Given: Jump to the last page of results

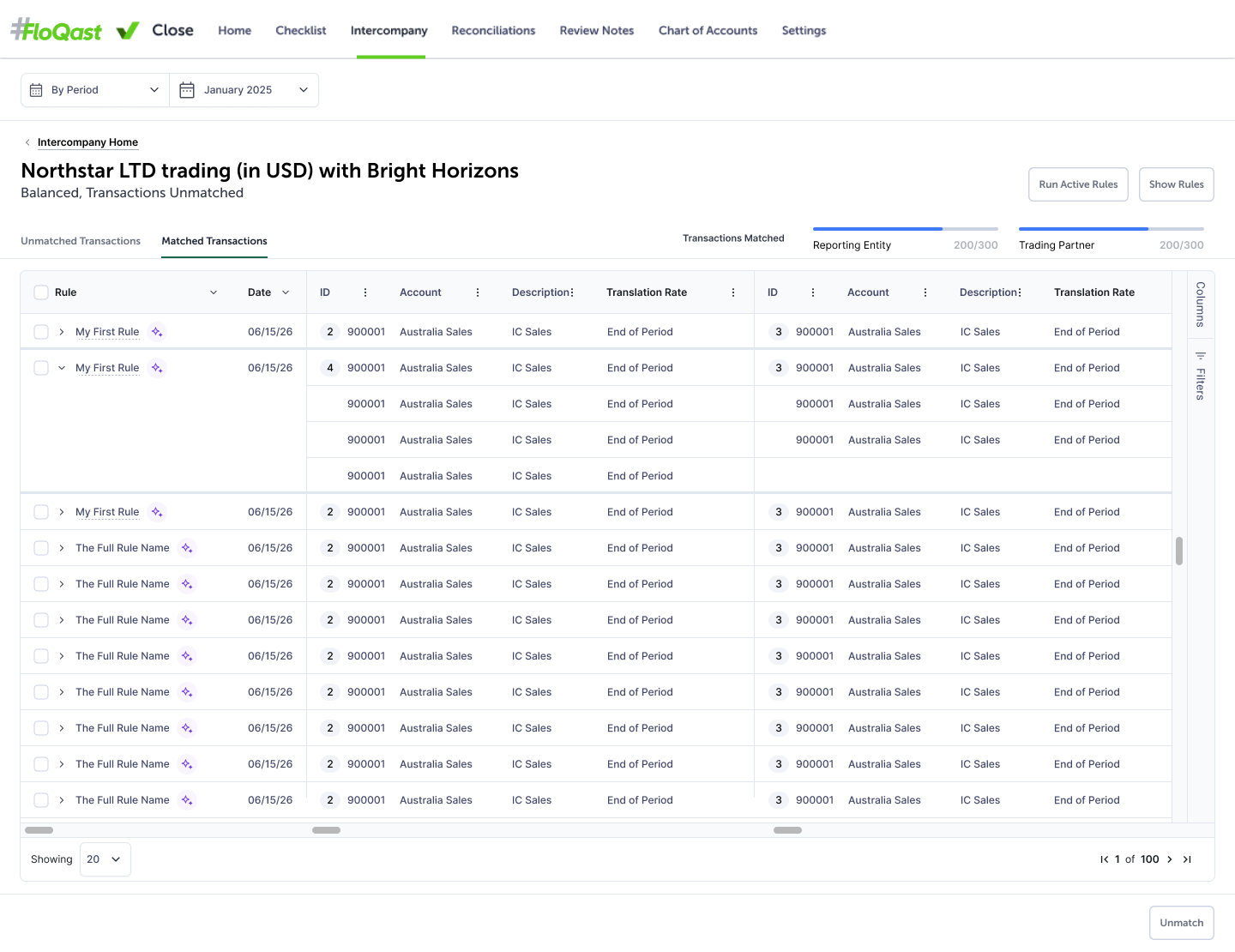Looking at the screenshot, I should point(1187,859).
